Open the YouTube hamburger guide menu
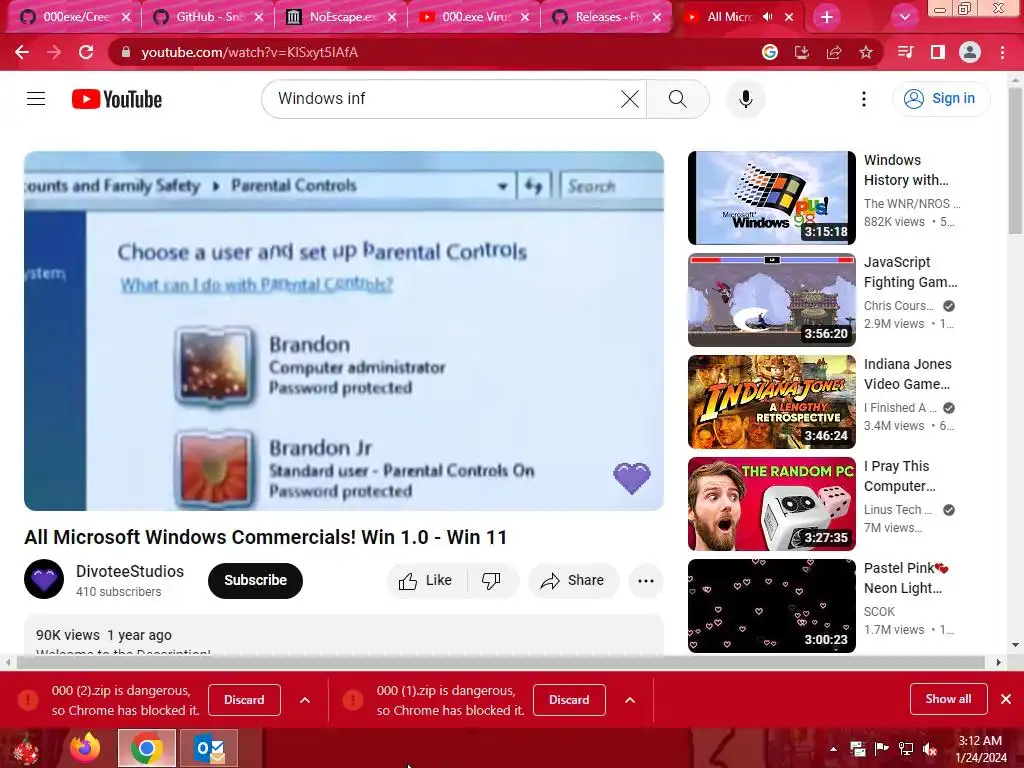Image resolution: width=1024 pixels, height=768 pixels. coord(36,99)
